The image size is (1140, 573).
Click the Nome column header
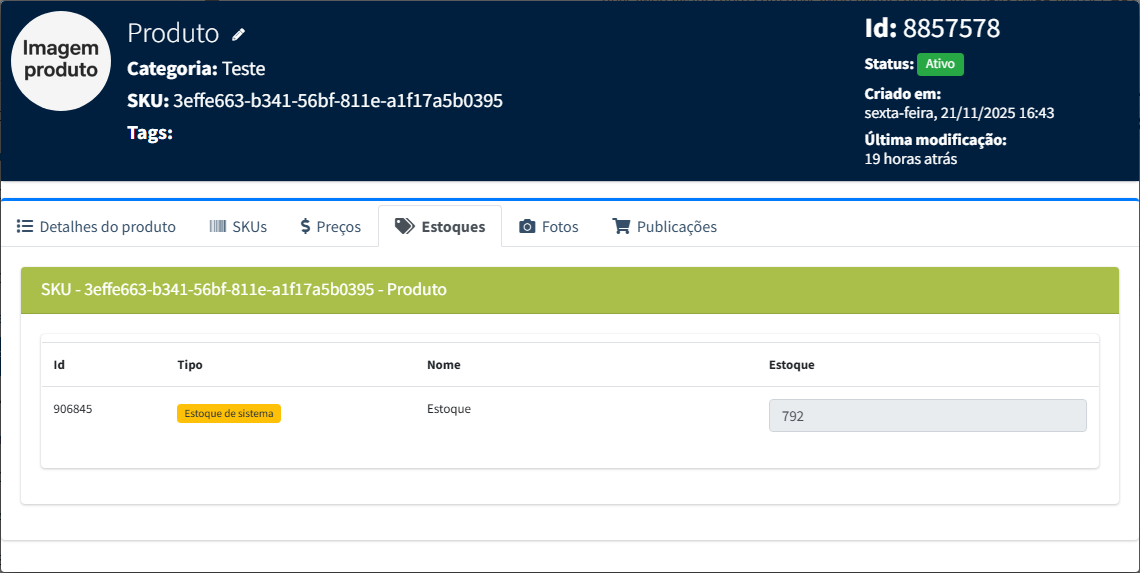443,365
